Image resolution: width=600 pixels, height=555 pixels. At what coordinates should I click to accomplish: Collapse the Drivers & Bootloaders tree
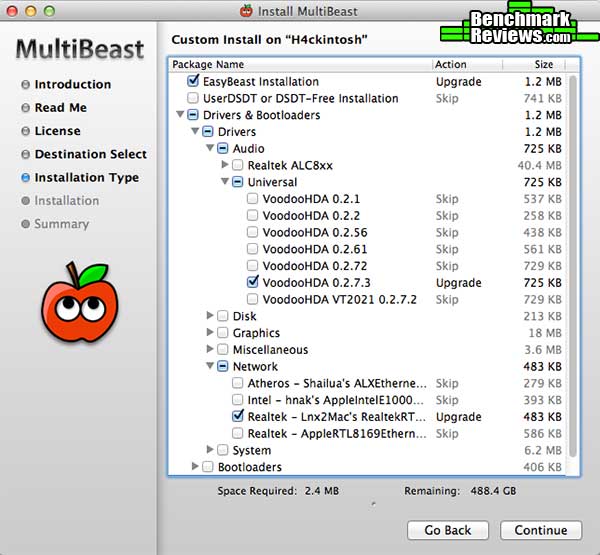[180, 114]
